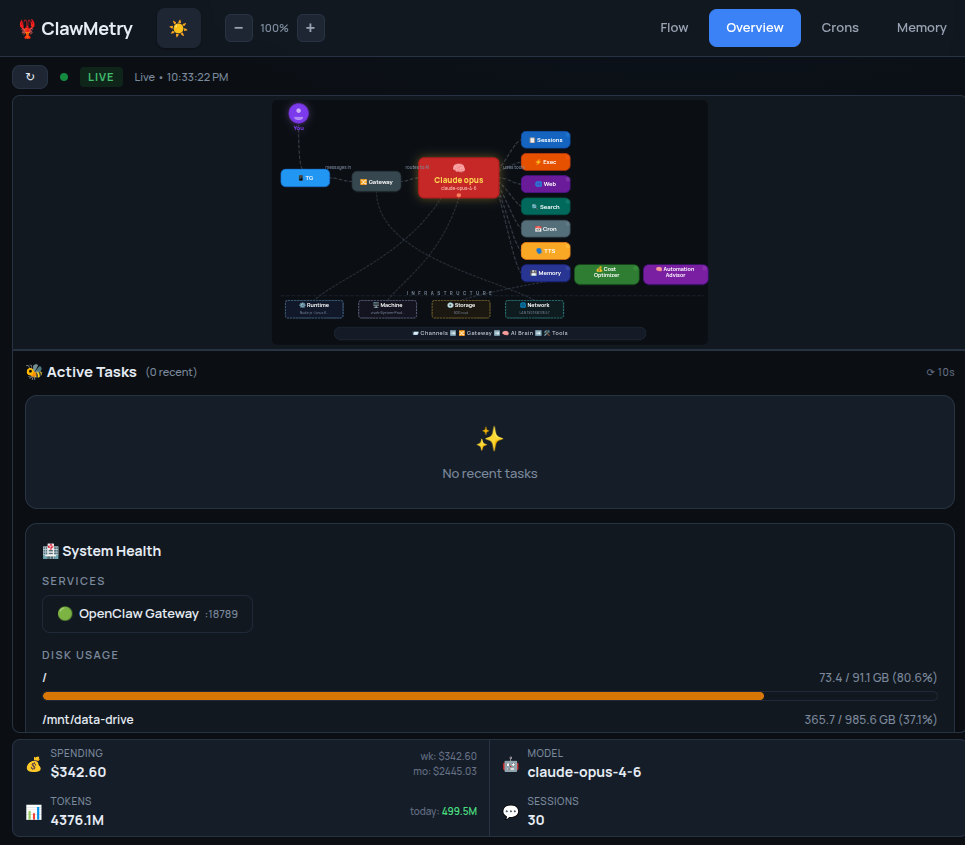Select the Gateway node in diagram
Screen dimensions: 965x845
click(376, 181)
